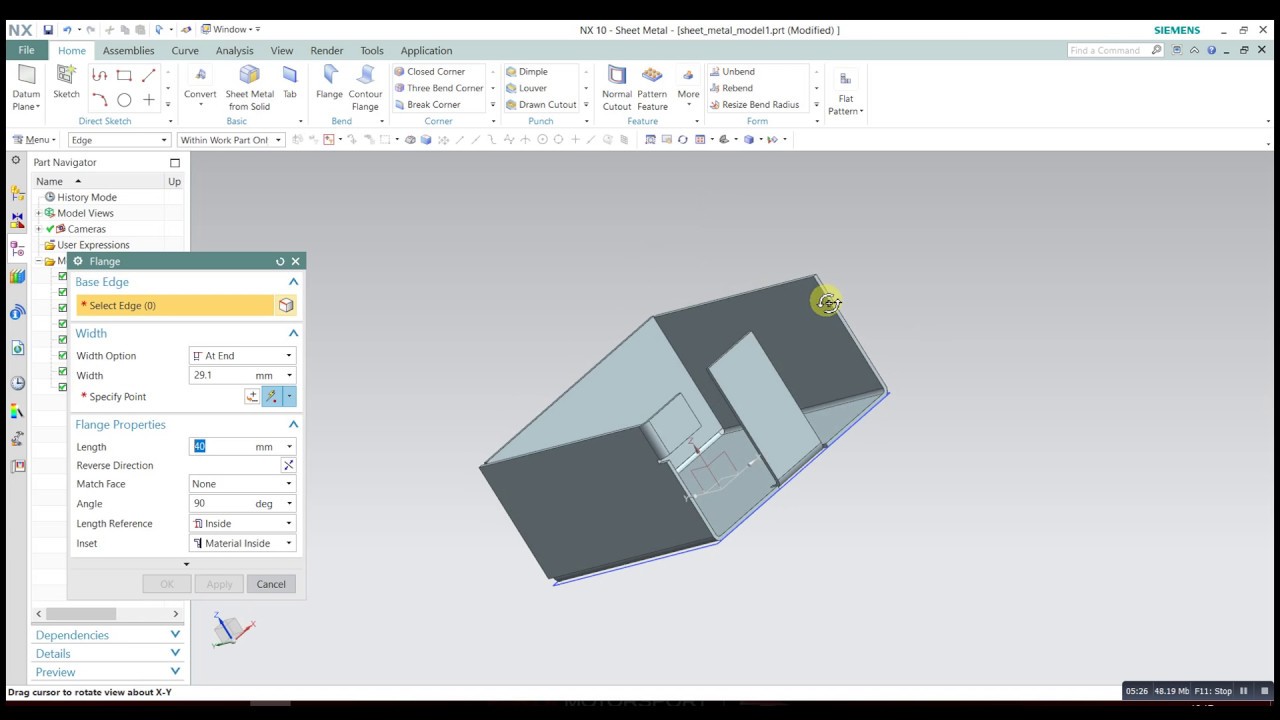Image resolution: width=1280 pixels, height=720 pixels.
Task: Click the Length value field
Action: pyautogui.click(x=220, y=447)
